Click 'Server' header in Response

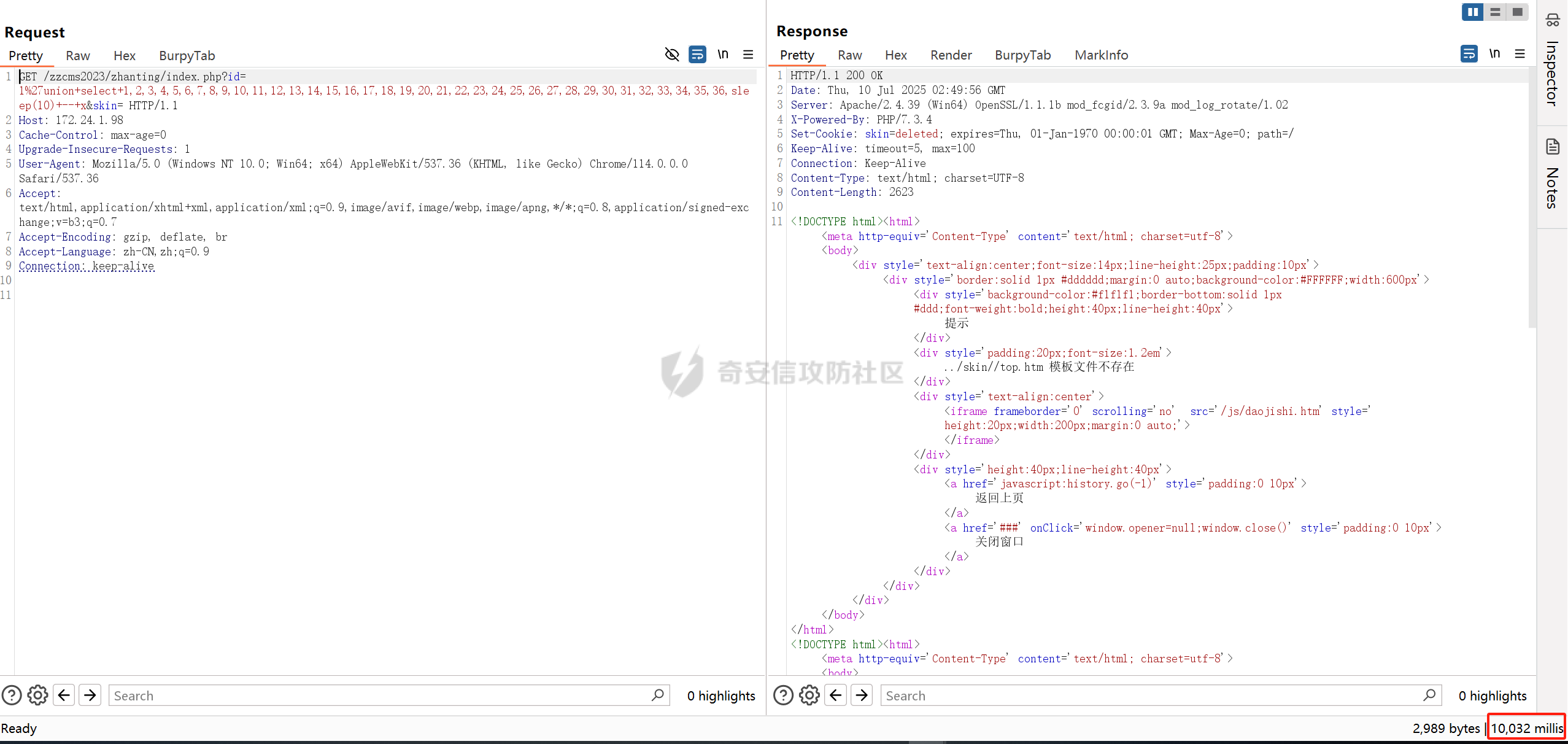pos(809,105)
